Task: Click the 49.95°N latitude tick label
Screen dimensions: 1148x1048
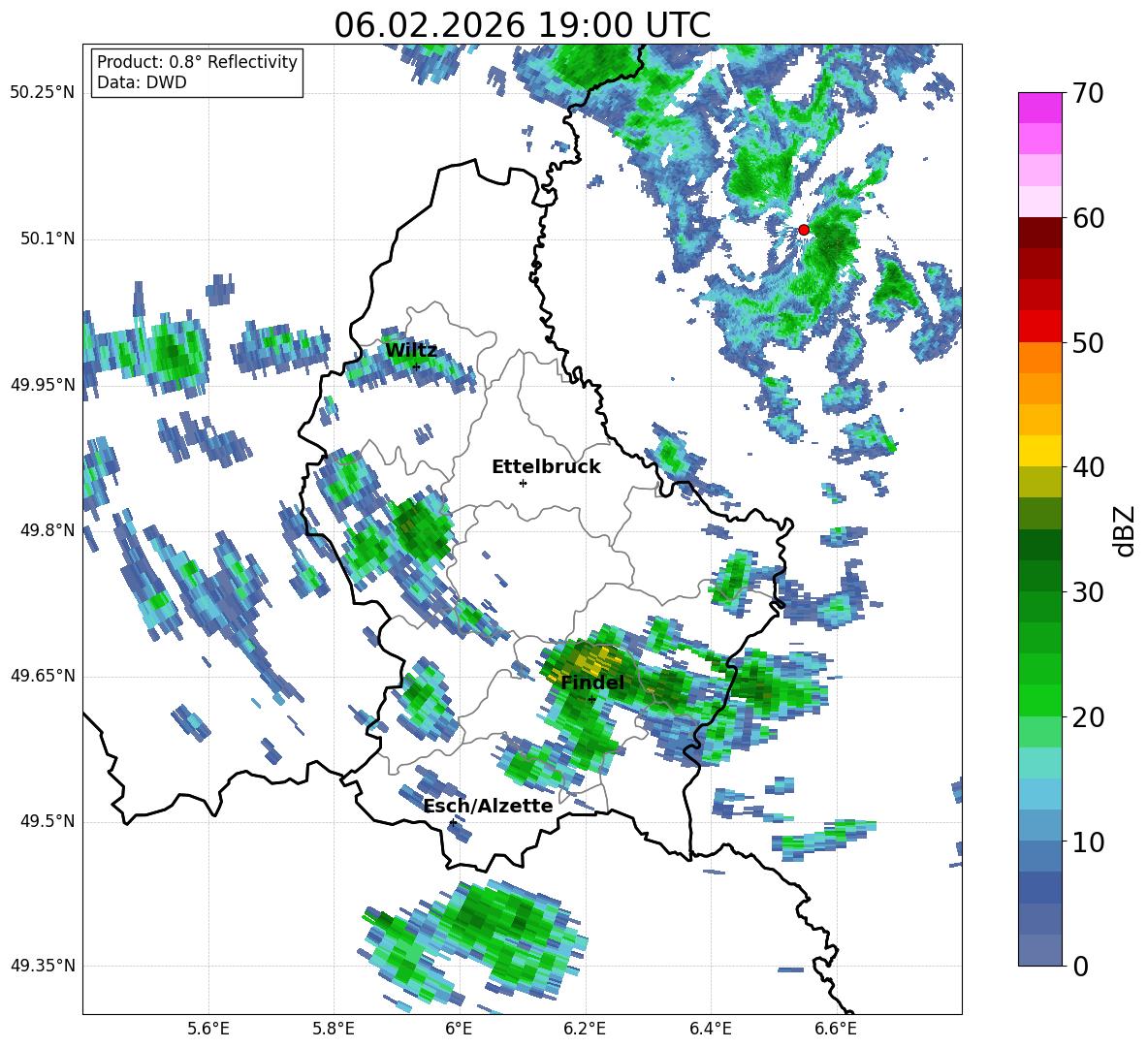Action: pos(43,385)
